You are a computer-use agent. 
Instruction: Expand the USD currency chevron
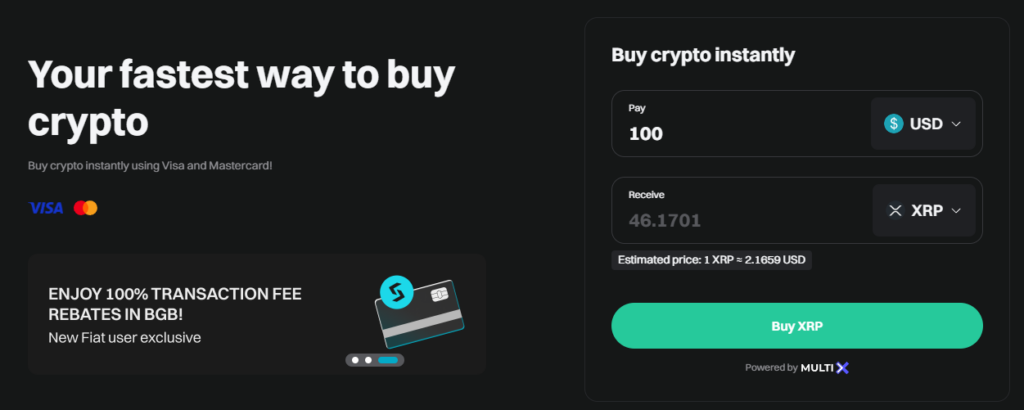coord(956,124)
